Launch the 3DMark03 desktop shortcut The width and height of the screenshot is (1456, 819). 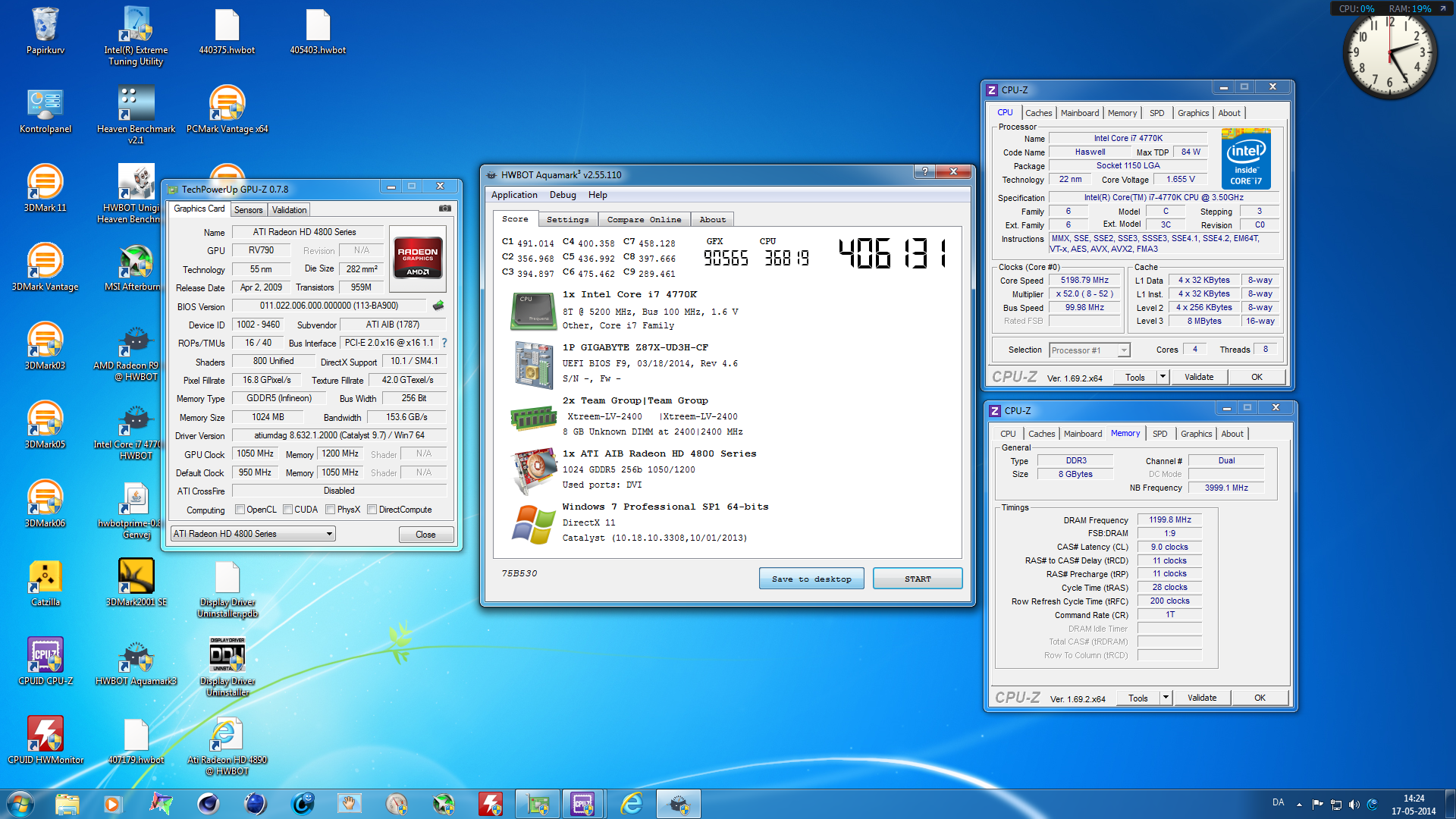(45, 347)
